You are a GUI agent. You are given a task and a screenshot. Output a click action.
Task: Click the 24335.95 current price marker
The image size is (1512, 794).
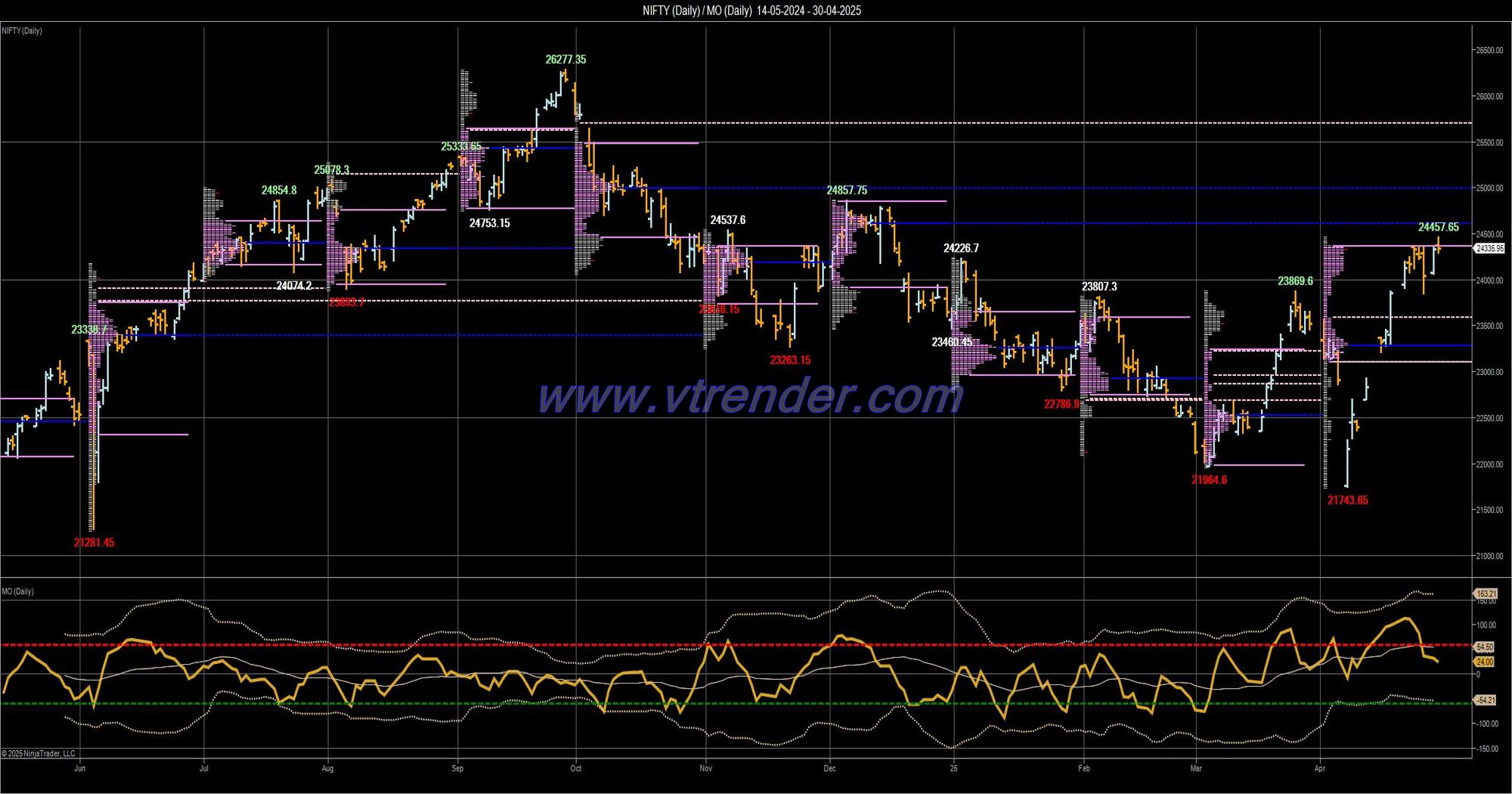point(1490,248)
